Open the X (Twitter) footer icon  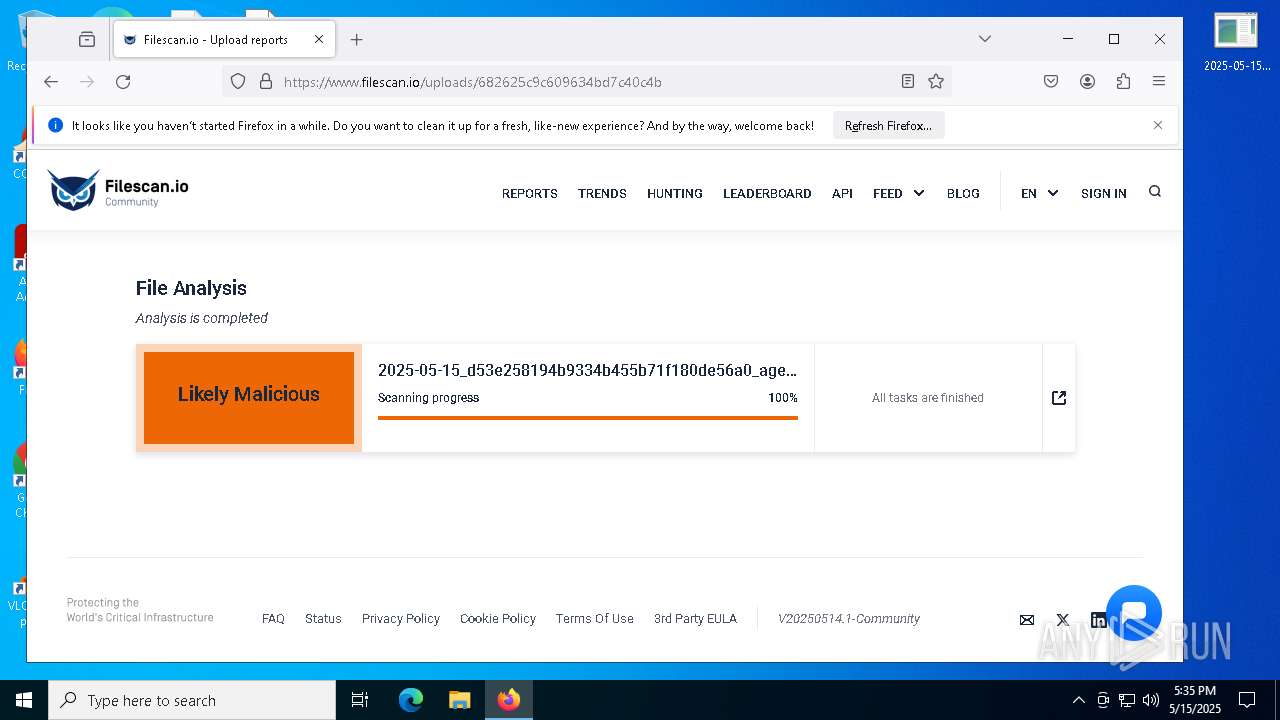[1063, 620]
